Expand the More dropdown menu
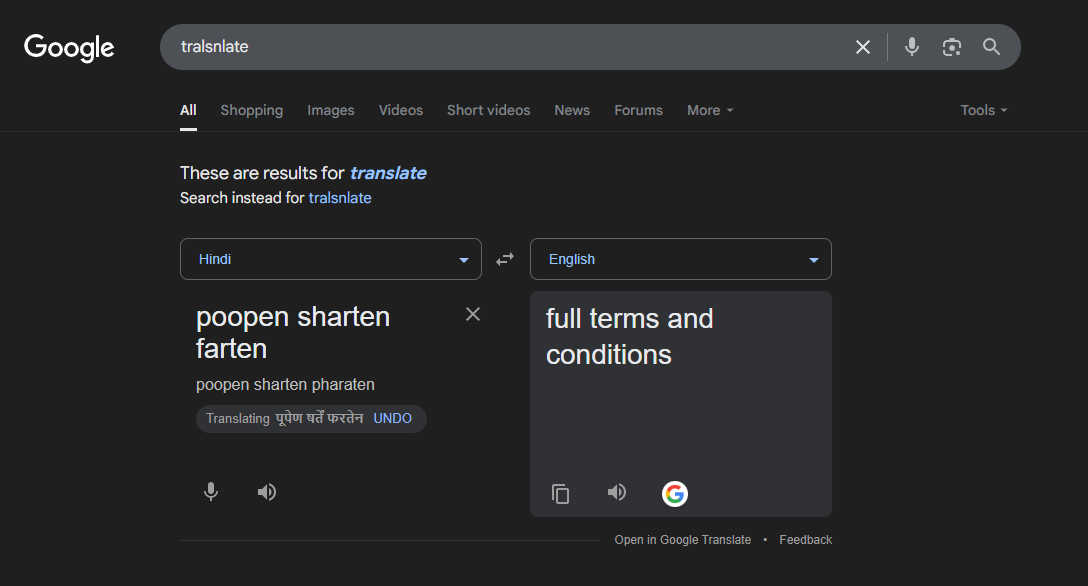Image resolution: width=1088 pixels, height=586 pixels. [710, 110]
